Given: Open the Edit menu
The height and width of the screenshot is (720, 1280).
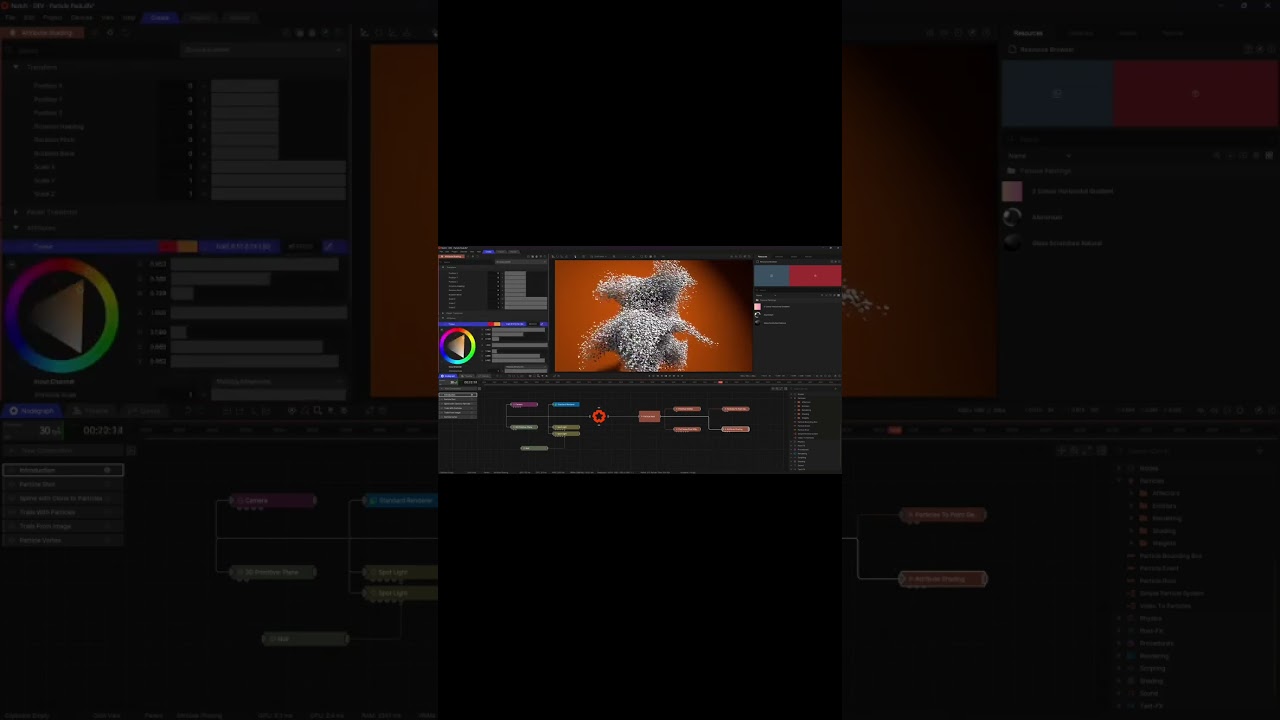Looking at the screenshot, I should 29,18.
